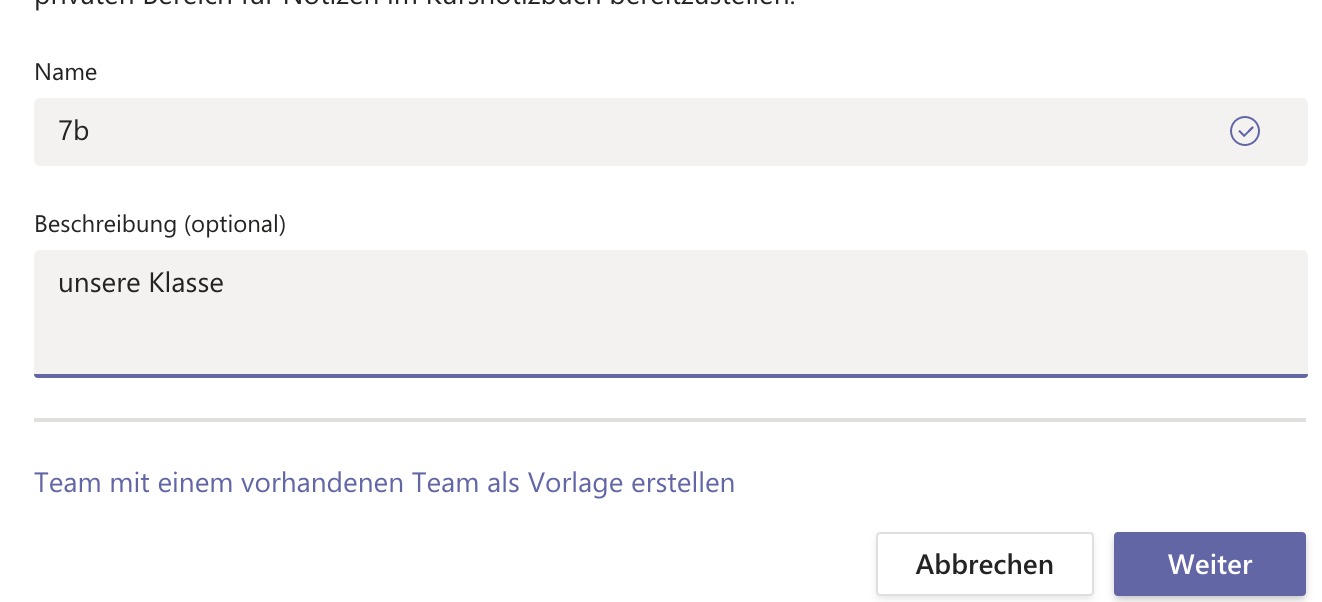This screenshot has width=1322, height=602.
Task: Click the "unsere Klasse" description text
Action: click(141, 283)
